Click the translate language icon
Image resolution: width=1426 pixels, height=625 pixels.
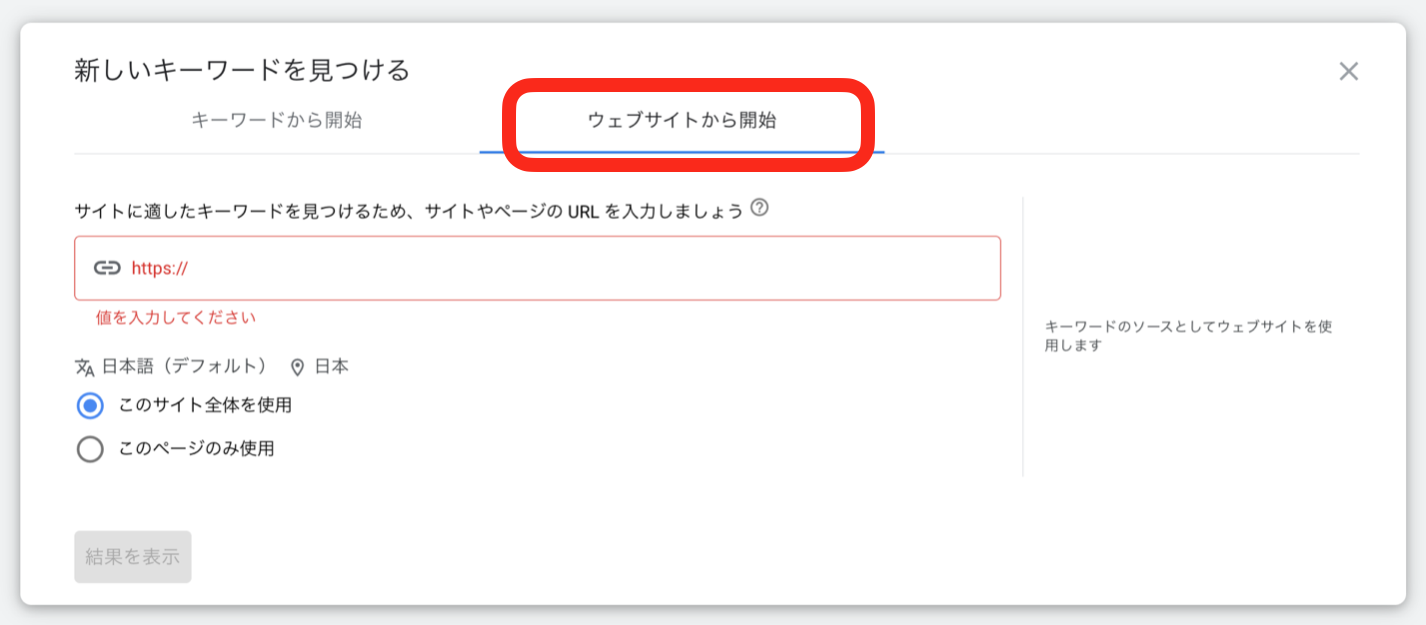click(x=85, y=367)
